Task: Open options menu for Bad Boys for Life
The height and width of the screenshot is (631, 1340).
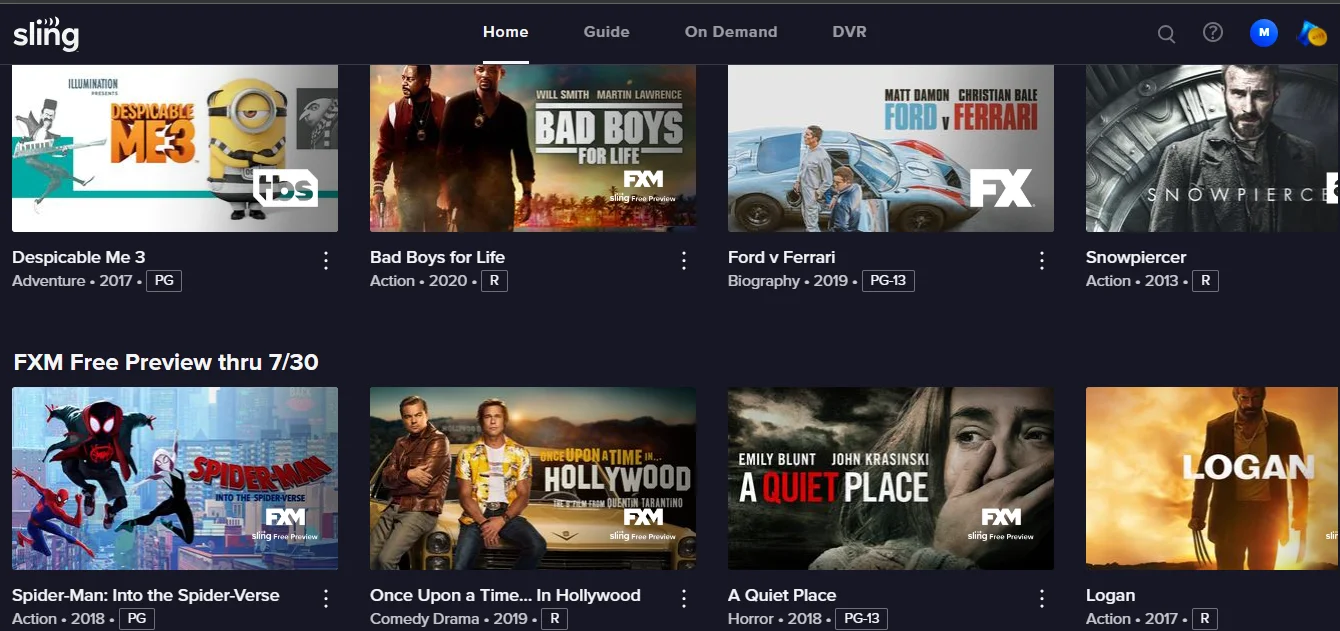Action: click(684, 261)
